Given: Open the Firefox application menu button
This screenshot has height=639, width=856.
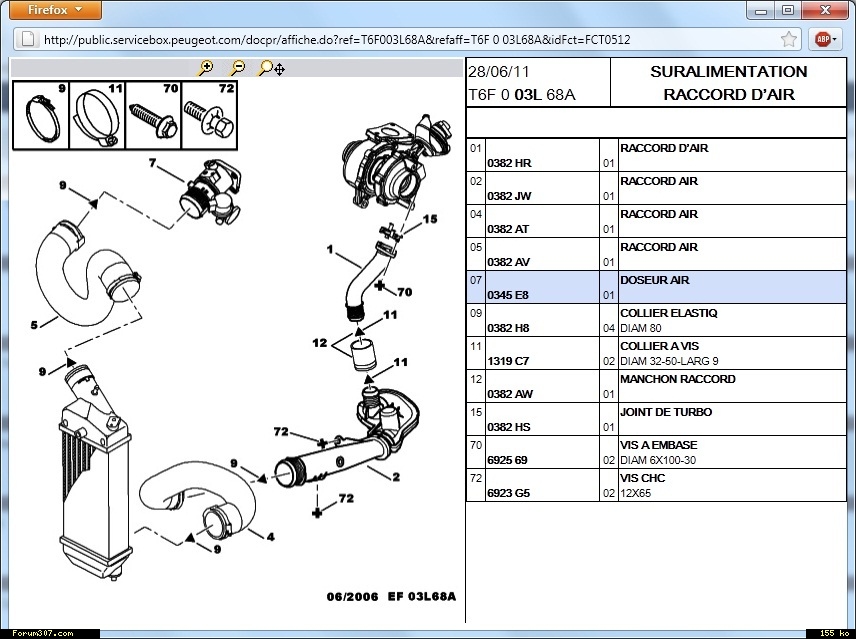Looking at the screenshot, I should click(x=50, y=10).
